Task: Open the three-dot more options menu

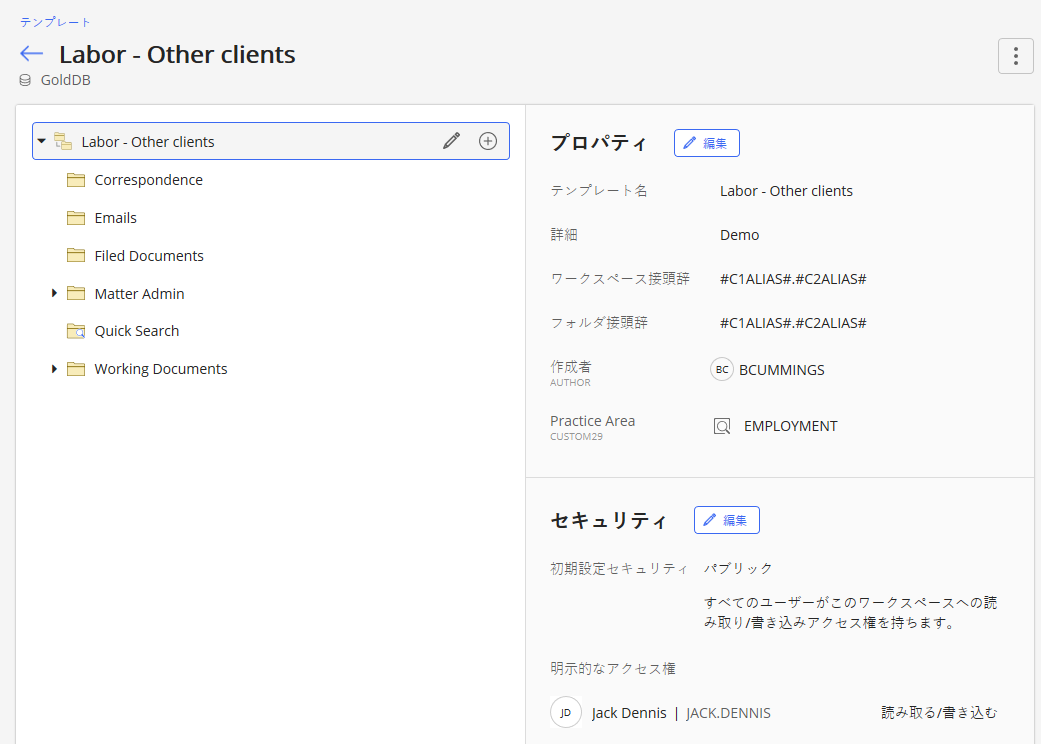Action: (1015, 56)
